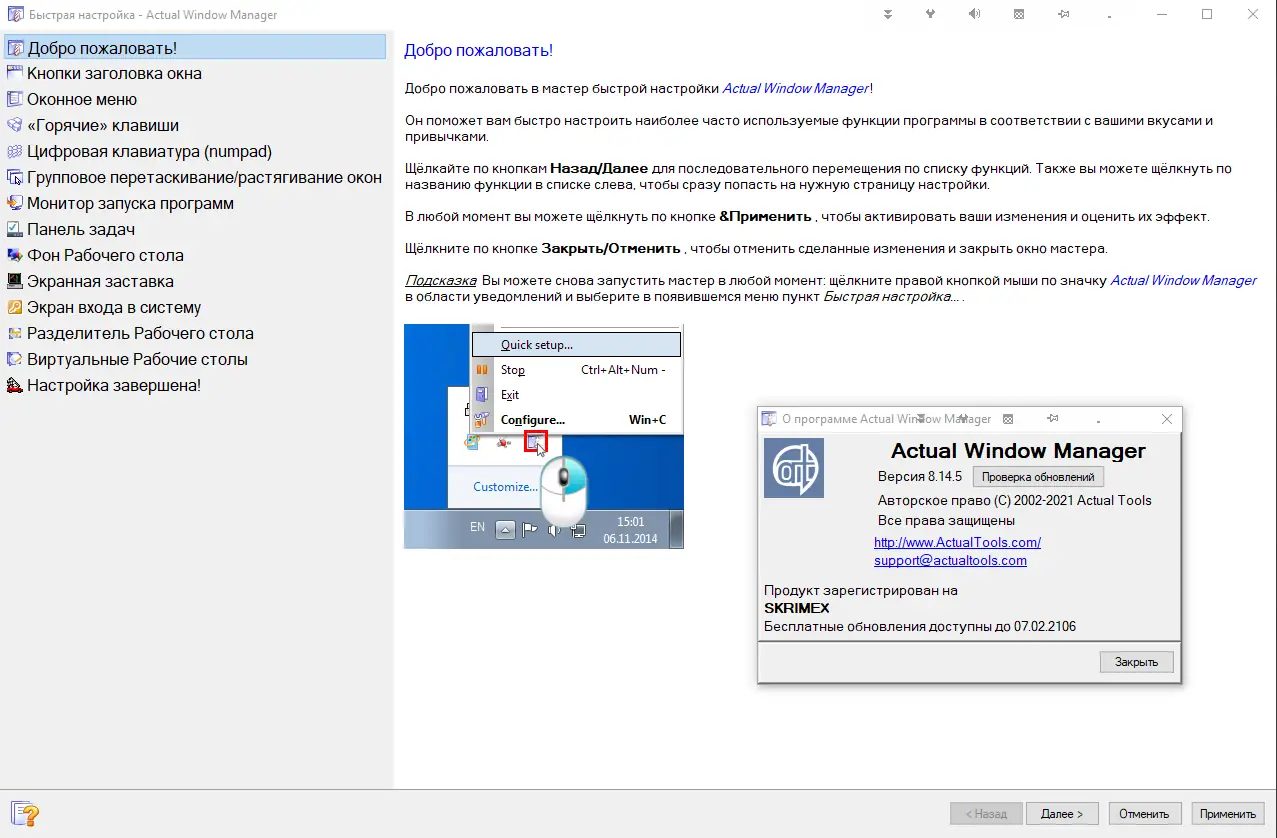Click the checkered transparency icon in the About dialog title bar

pos(1008,419)
